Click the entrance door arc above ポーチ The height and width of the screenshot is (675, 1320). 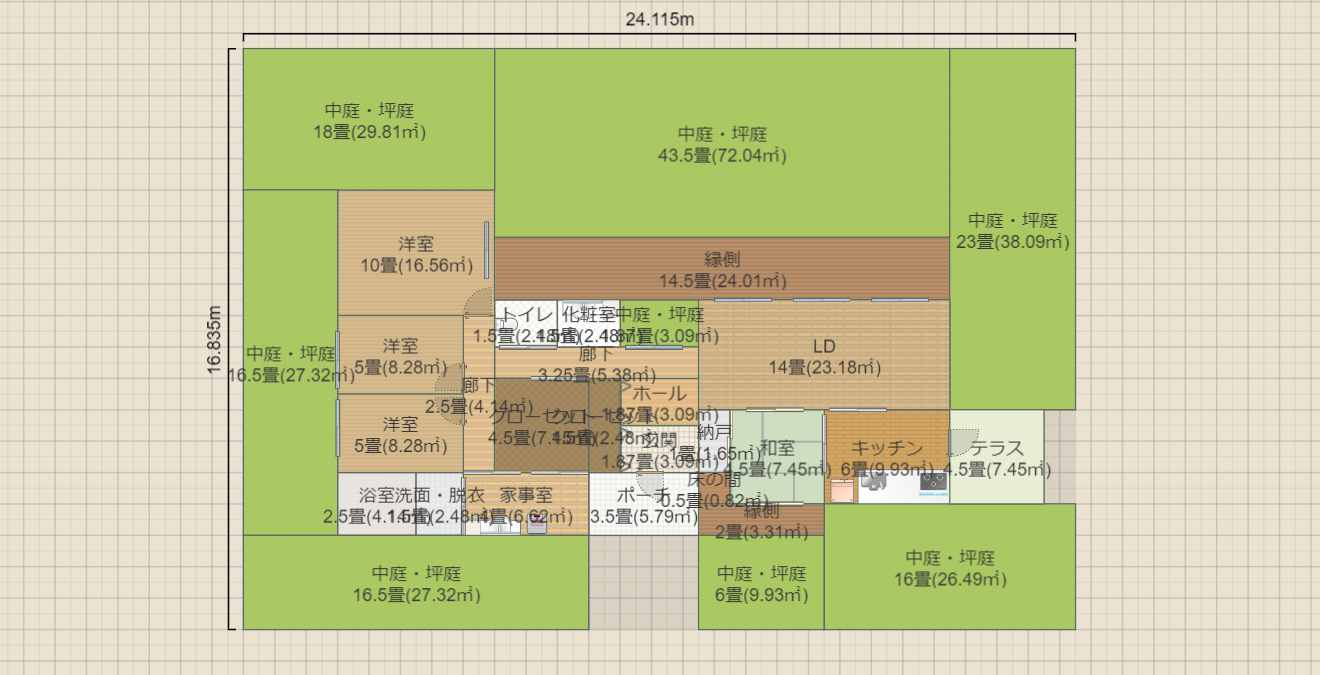pyautogui.click(x=651, y=485)
